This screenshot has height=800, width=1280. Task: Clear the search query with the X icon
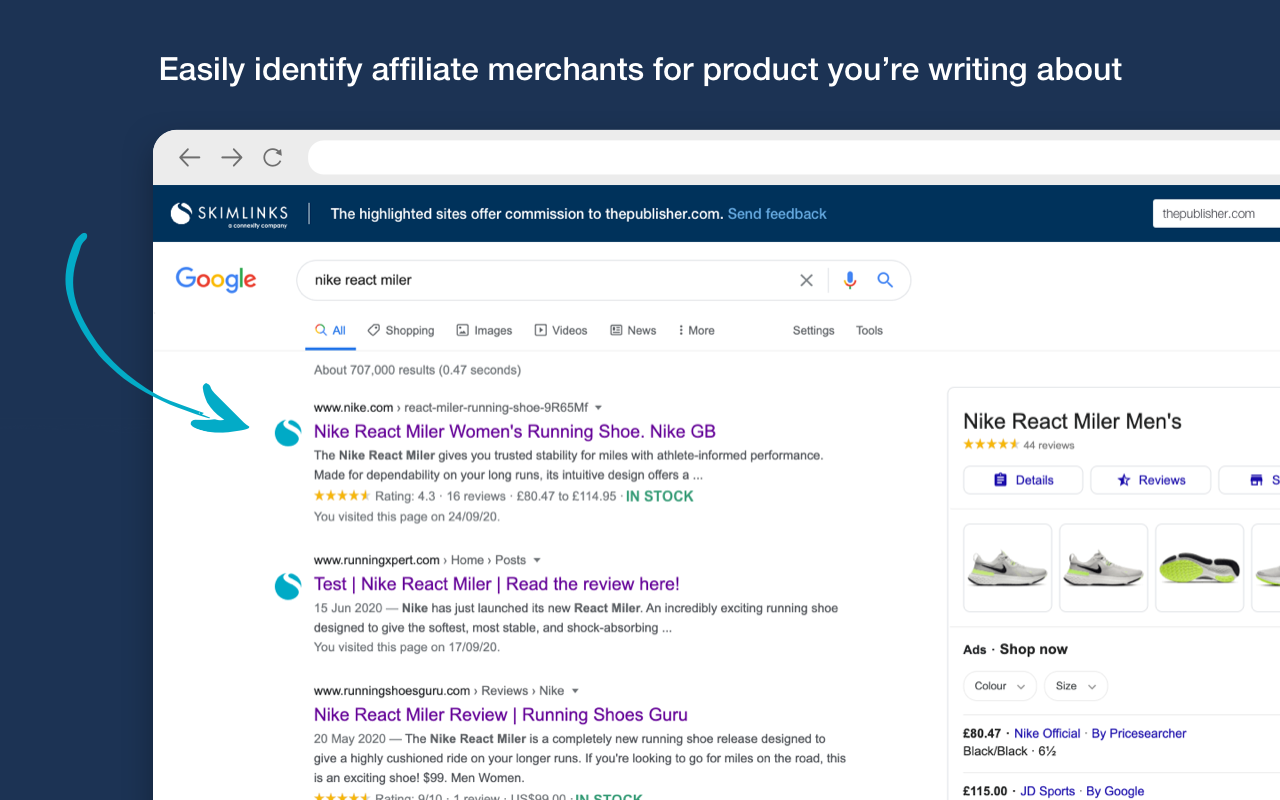[x=806, y=280]
